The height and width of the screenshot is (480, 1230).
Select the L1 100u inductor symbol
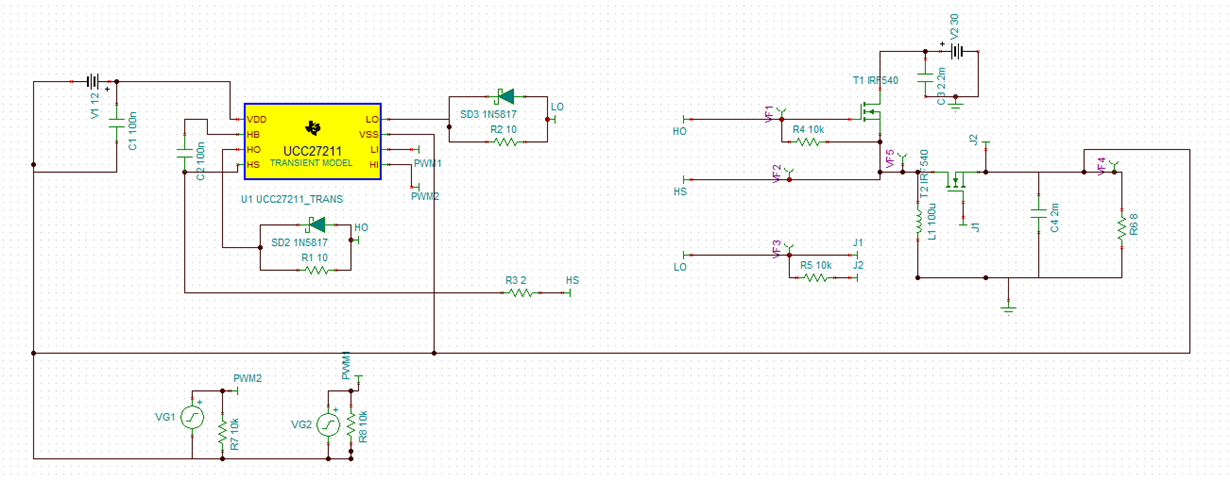[918, 223]
